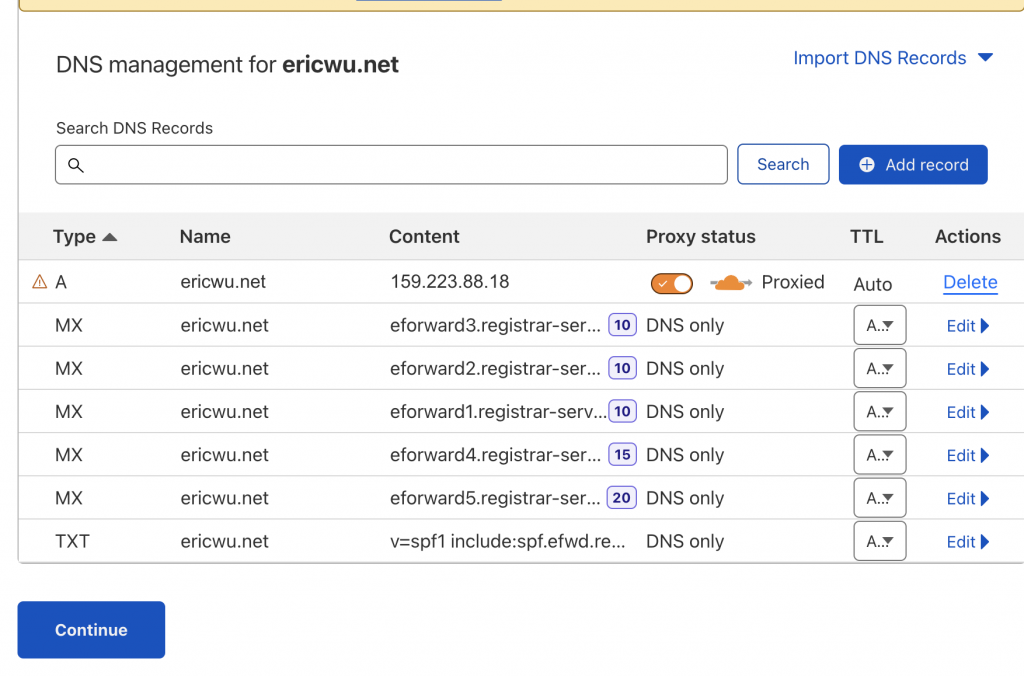Expand Edit for eforward1 MX record
Image resolution: width=1024 pixels, height=676 pixels.
pyautogui.click(x=968, y=412)
